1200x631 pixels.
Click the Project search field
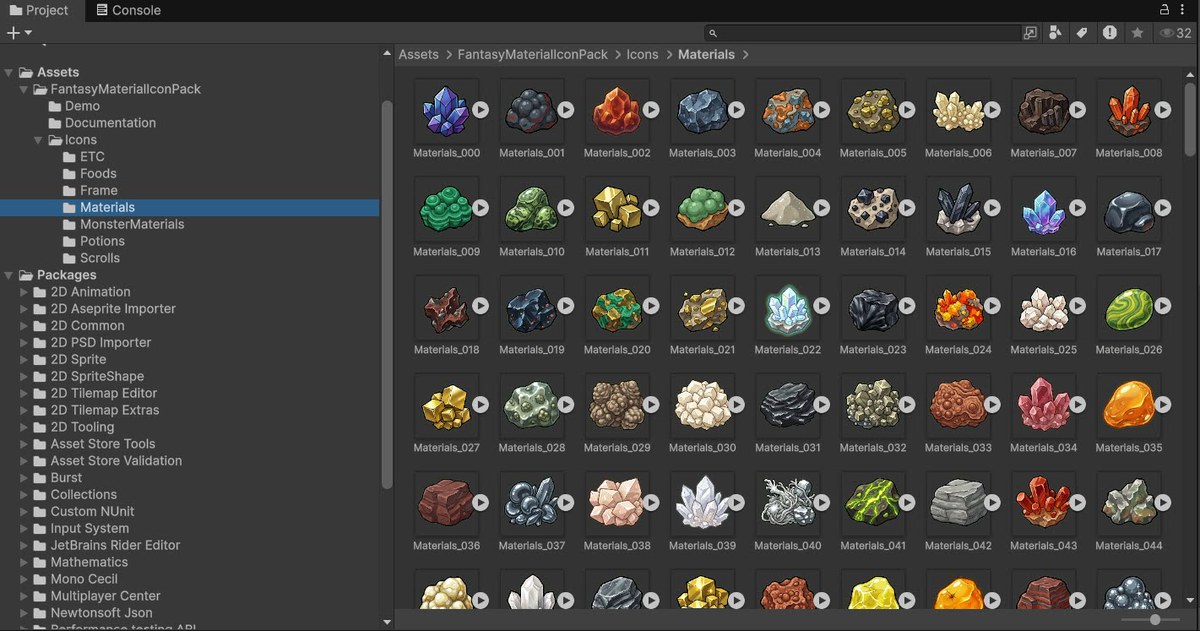coord(863,33)
